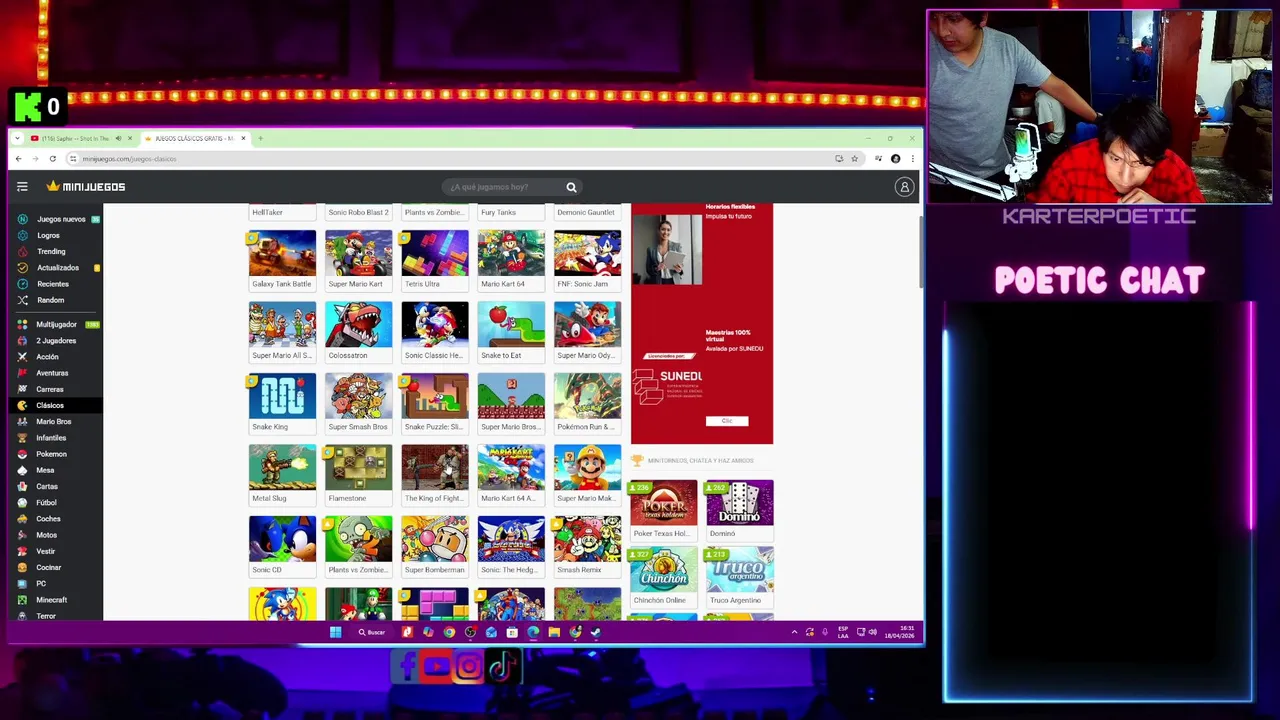Open Mario Kart 64 game thumbnail

pyautogui.click(x=511, y=253)
